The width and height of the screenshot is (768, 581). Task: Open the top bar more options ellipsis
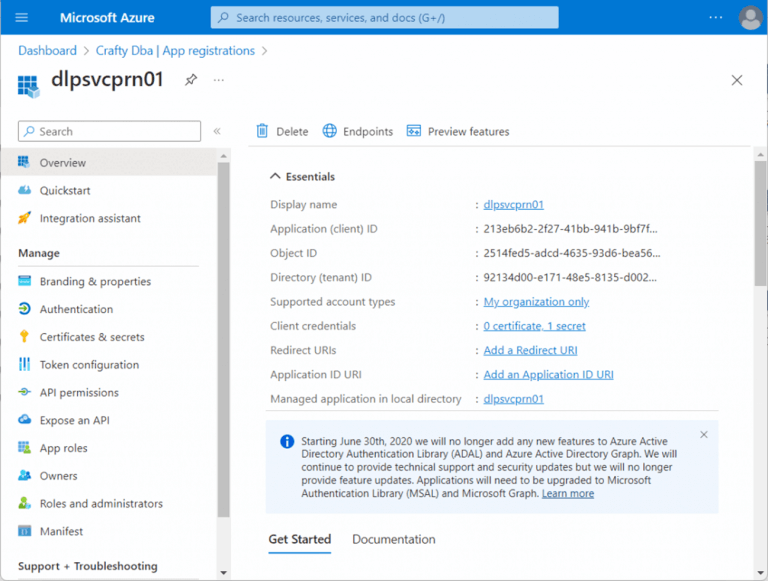coord(716,18)
